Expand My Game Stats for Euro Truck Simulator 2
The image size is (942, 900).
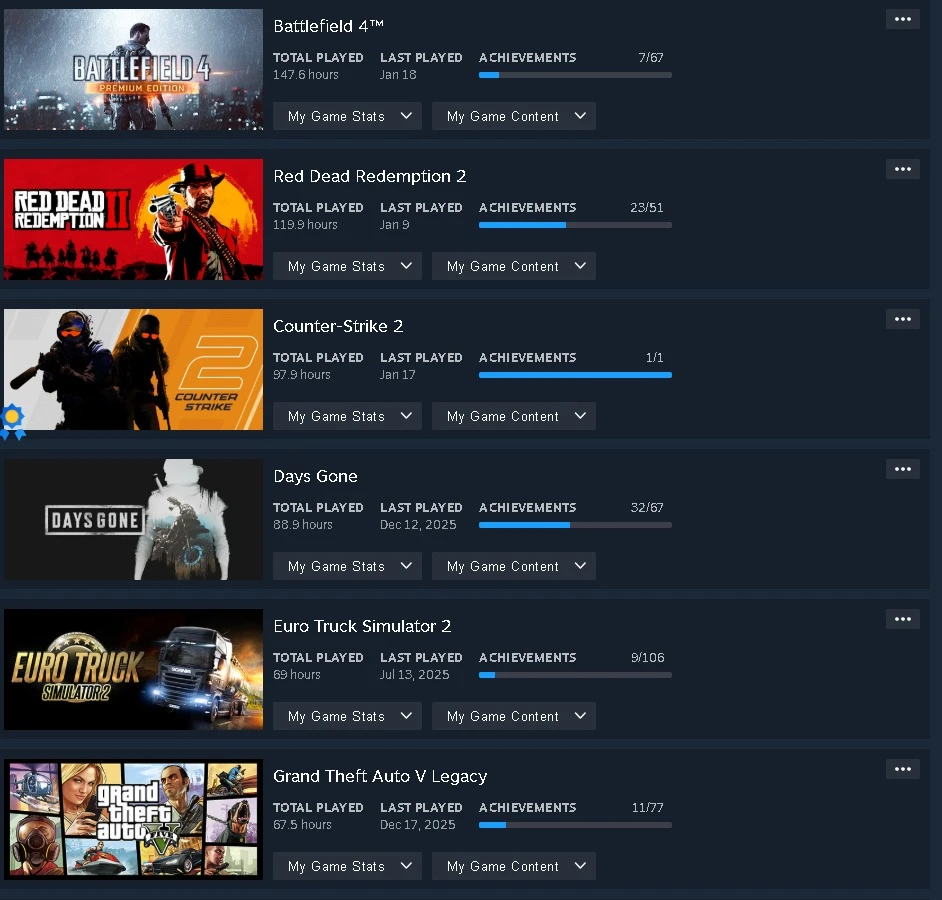[x=347, y=716]
